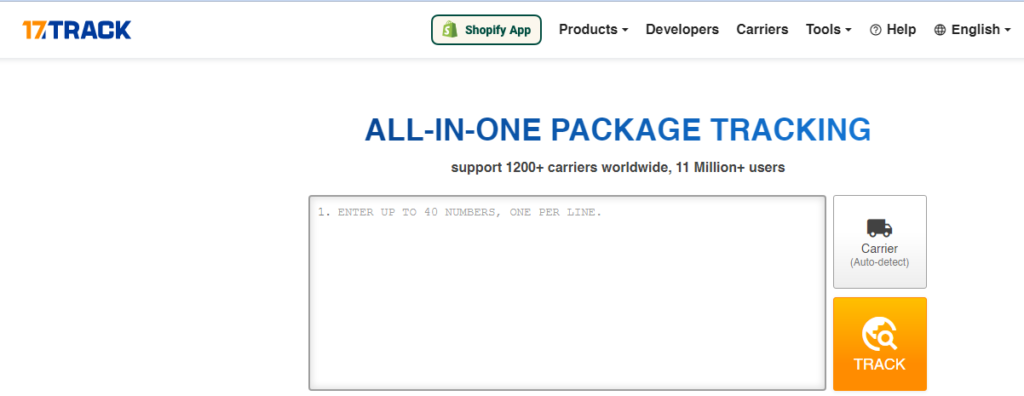Click the orange TRACK button
Screen dimensions: 1024x396
(x=880, y=344)
